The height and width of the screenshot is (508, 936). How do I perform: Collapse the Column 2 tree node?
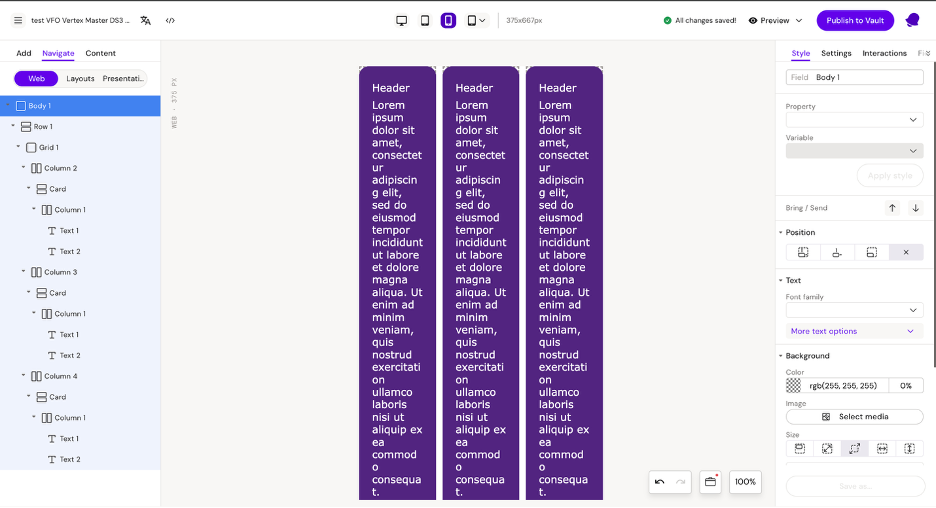(x=24, y=168)
